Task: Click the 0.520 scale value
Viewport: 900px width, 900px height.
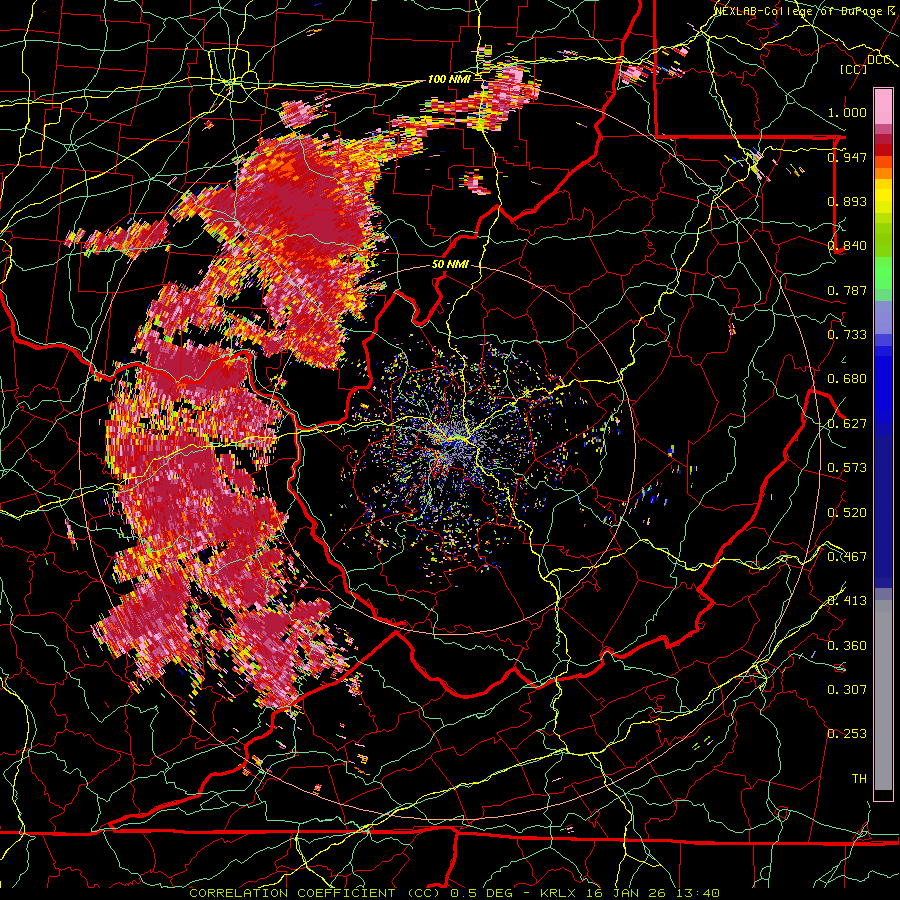Action: pos(847,513)
